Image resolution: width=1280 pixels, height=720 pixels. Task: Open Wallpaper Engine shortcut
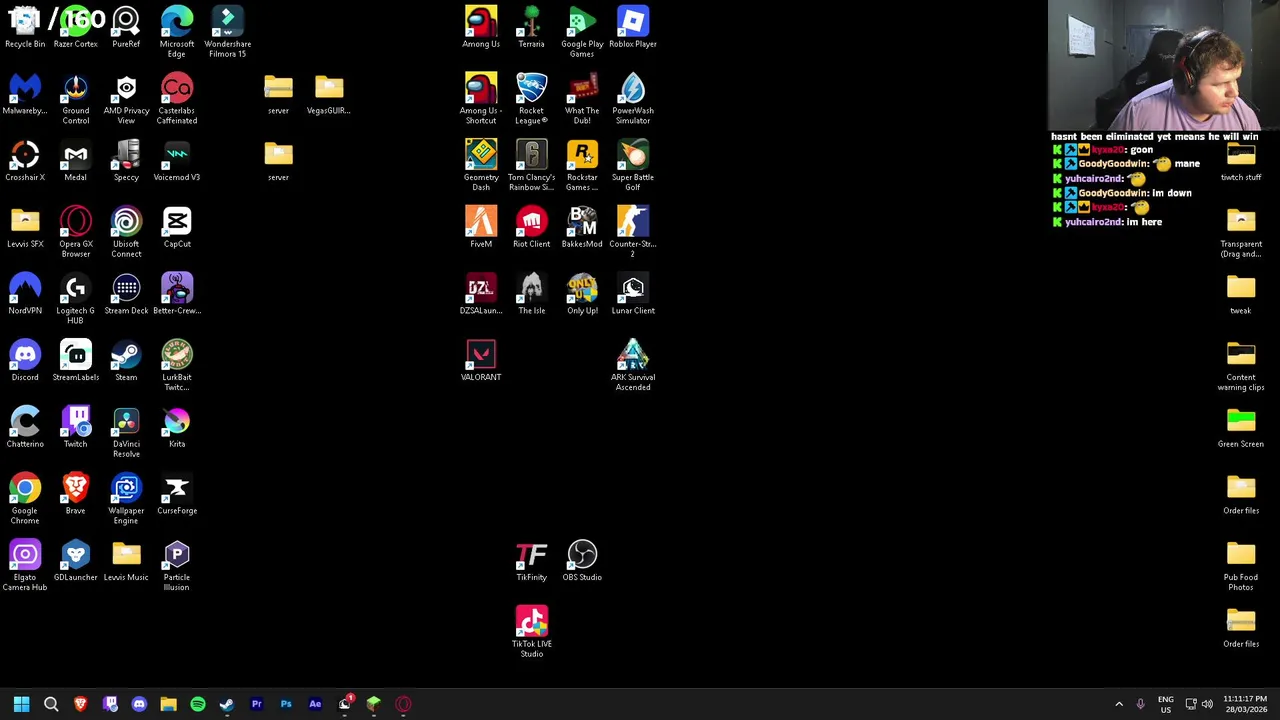click(x=126, y=500)
